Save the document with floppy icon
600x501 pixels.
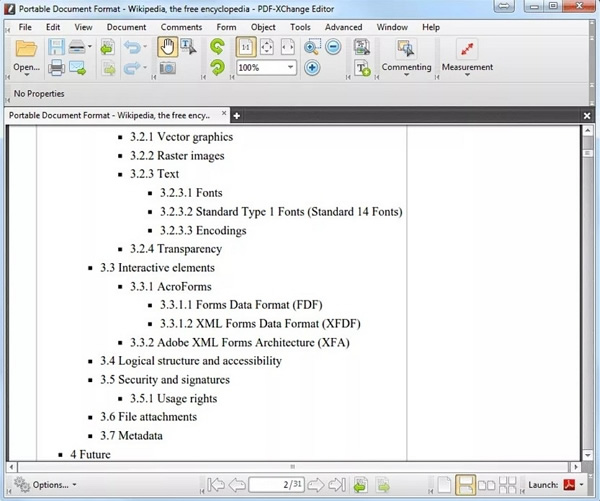pyautogui.click(x=56, y=47)
